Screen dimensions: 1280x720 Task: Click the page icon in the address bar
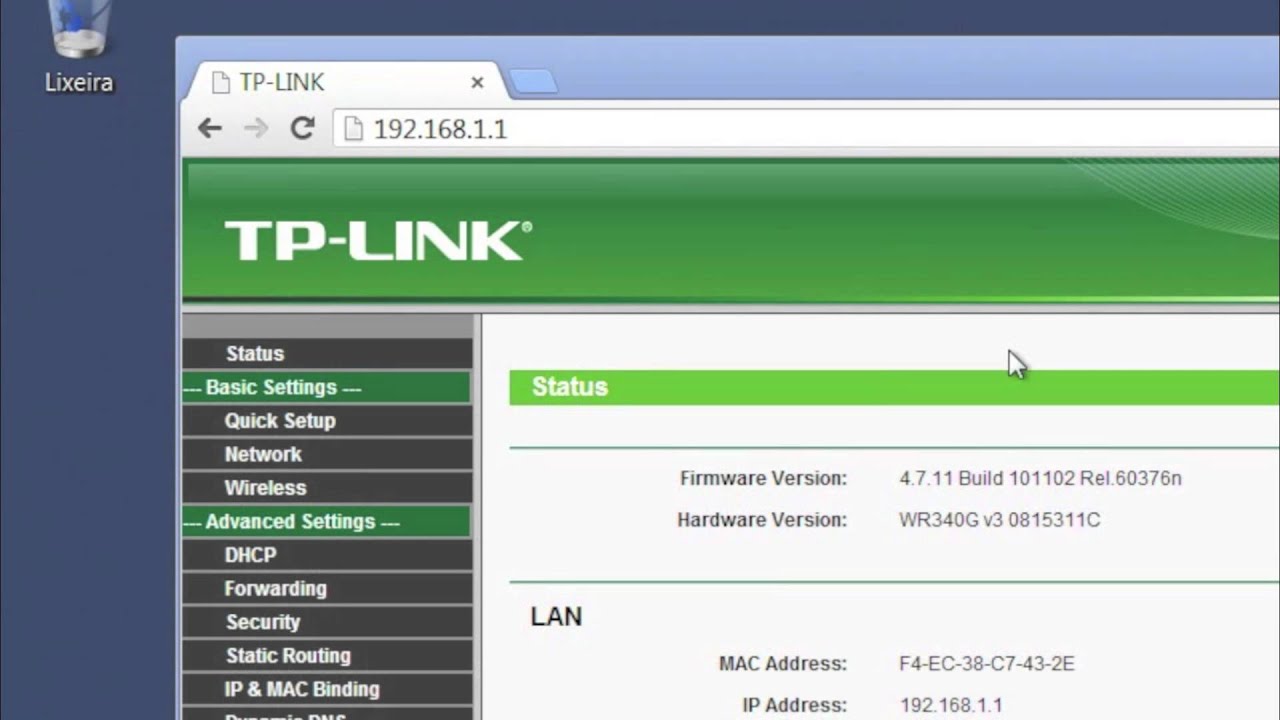(x=352, y=128)
